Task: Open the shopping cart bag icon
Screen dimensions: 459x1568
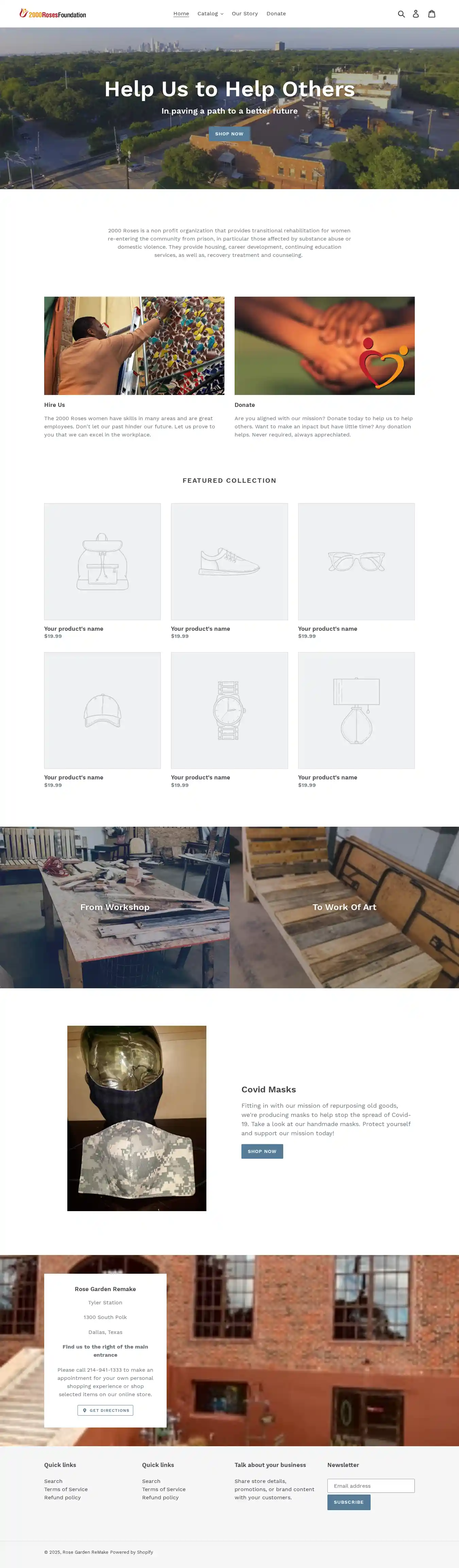Action: (432, 13)
